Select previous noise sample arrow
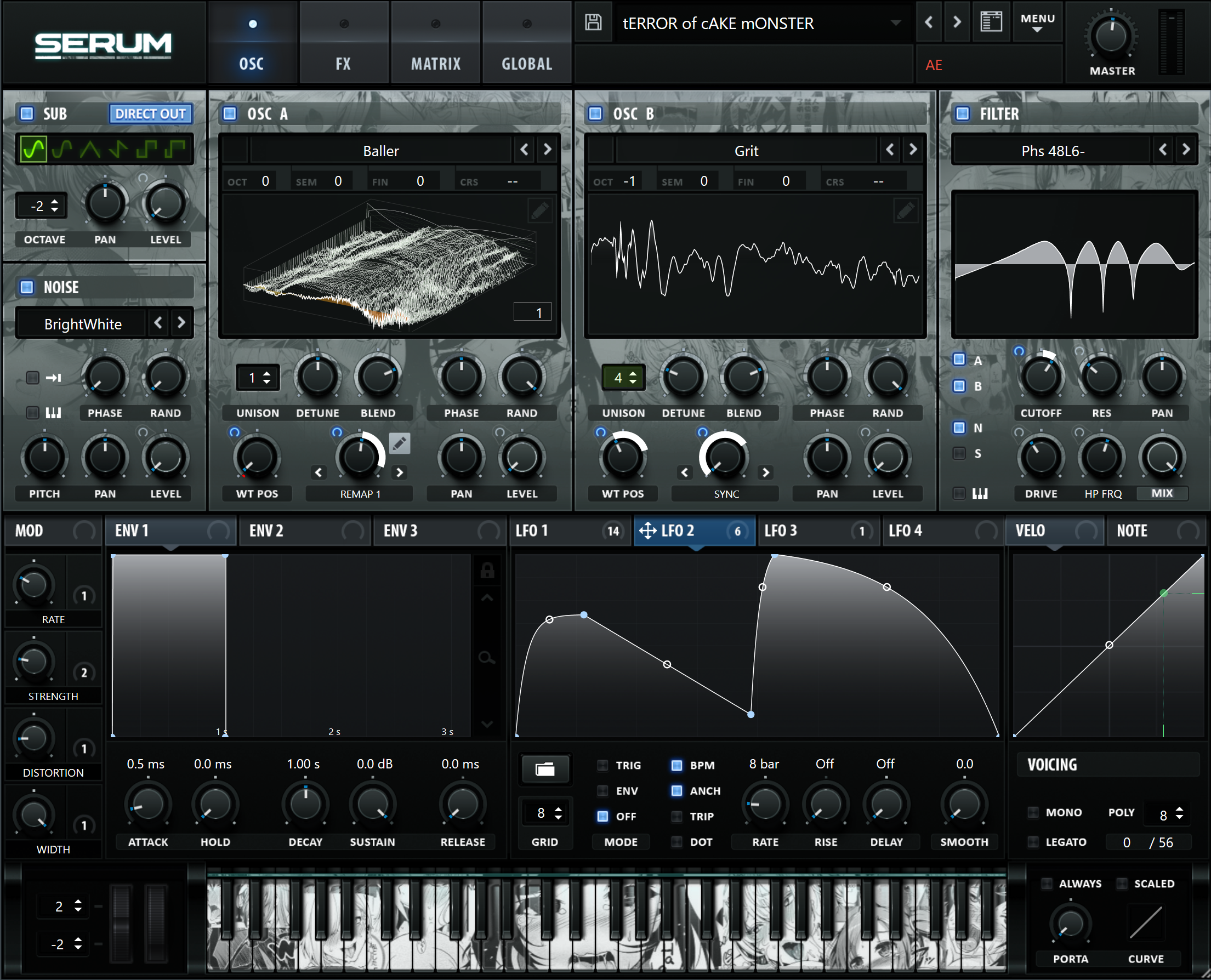 point(158,323)
